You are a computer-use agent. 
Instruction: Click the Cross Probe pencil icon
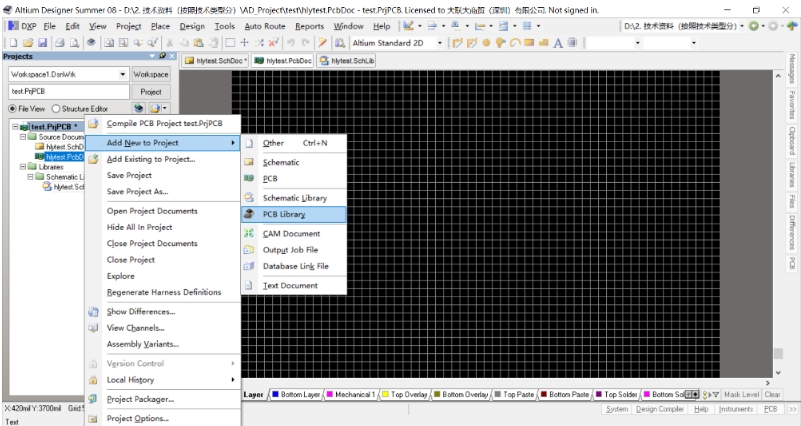(322, 43)
